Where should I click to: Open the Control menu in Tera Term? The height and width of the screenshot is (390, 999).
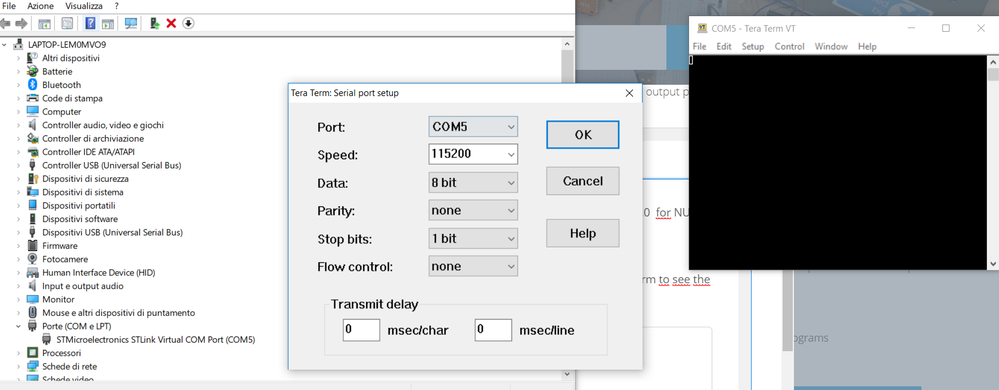tap(789, 47)
